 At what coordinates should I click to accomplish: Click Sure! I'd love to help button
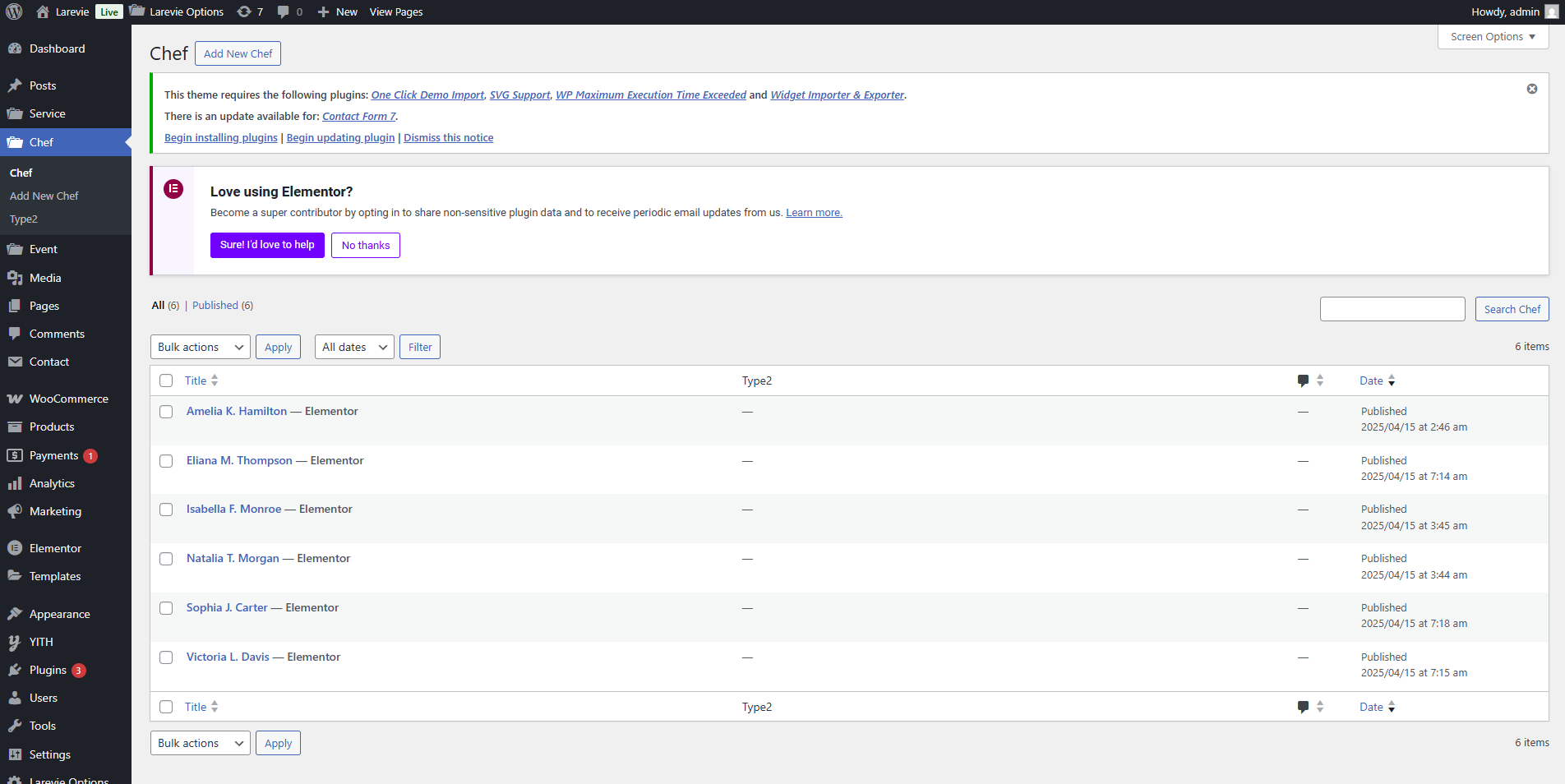coord(267,245)
